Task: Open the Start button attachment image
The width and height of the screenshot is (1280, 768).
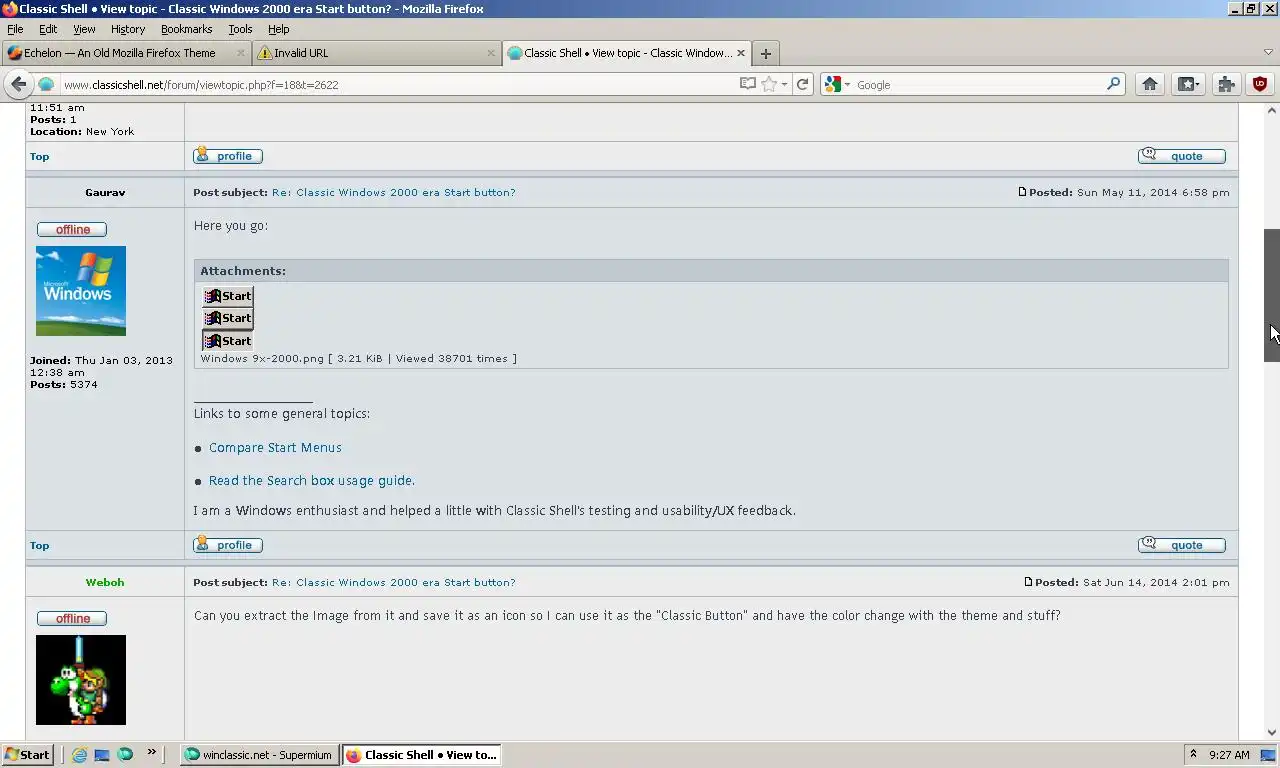Action: coord(228,318)
